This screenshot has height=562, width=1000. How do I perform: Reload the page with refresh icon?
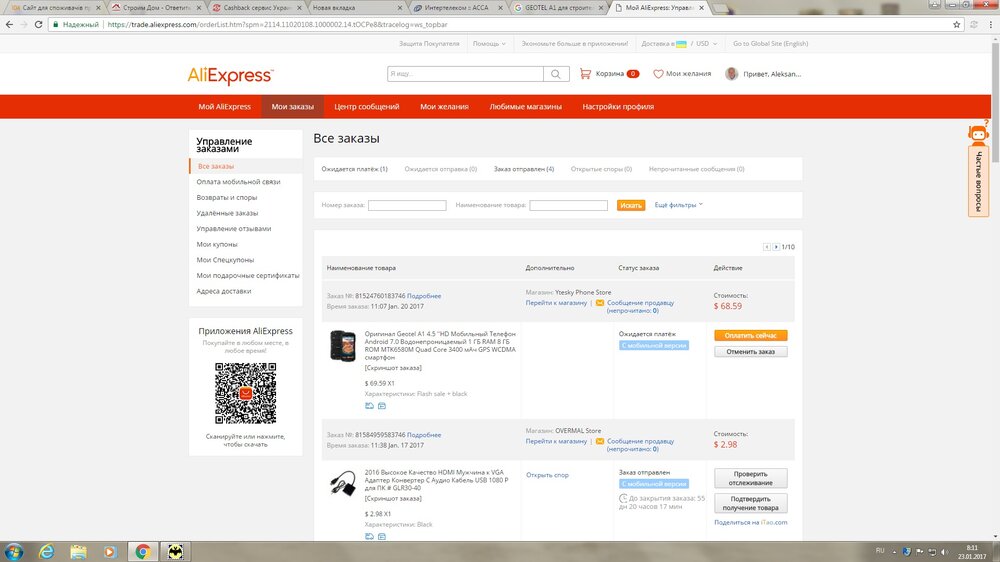tap(38, 24)
